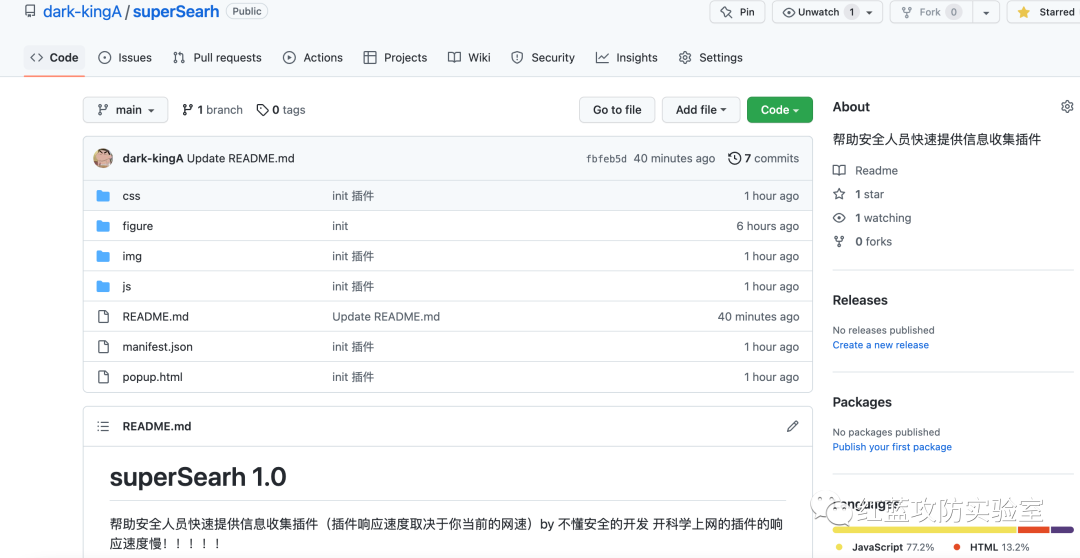Click the dark-kingA avatar image

coord(103,158)
